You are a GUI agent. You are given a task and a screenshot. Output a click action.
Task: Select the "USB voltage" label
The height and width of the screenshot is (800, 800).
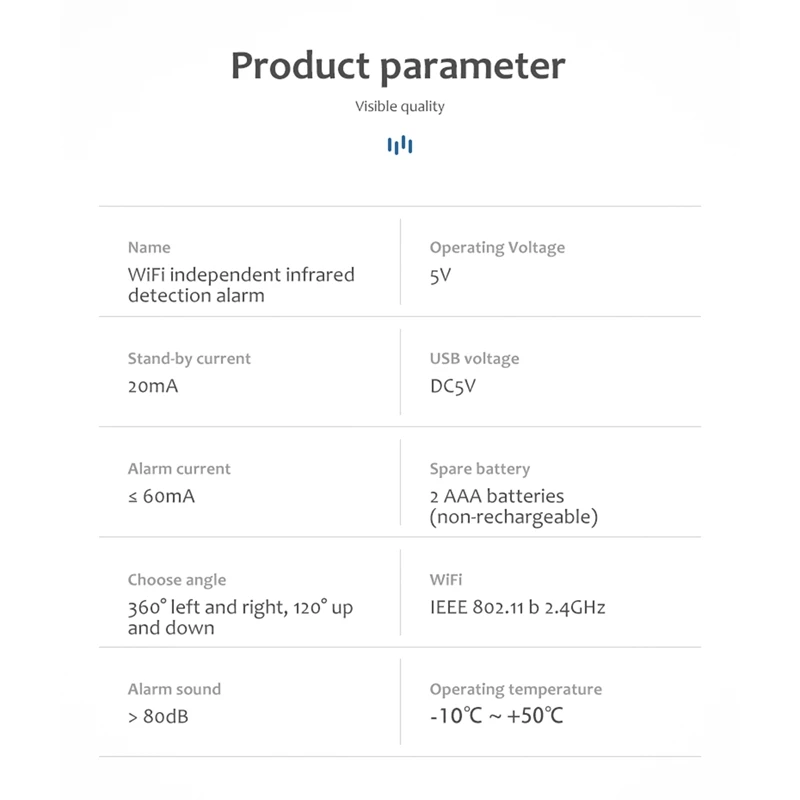click(474, 358)
